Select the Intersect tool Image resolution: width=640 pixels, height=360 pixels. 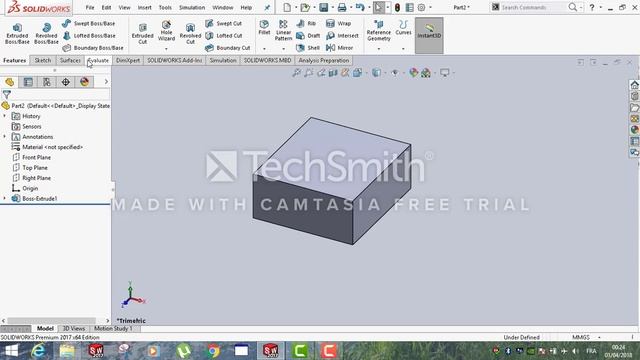pyautogui.click(x=342, y=36)
